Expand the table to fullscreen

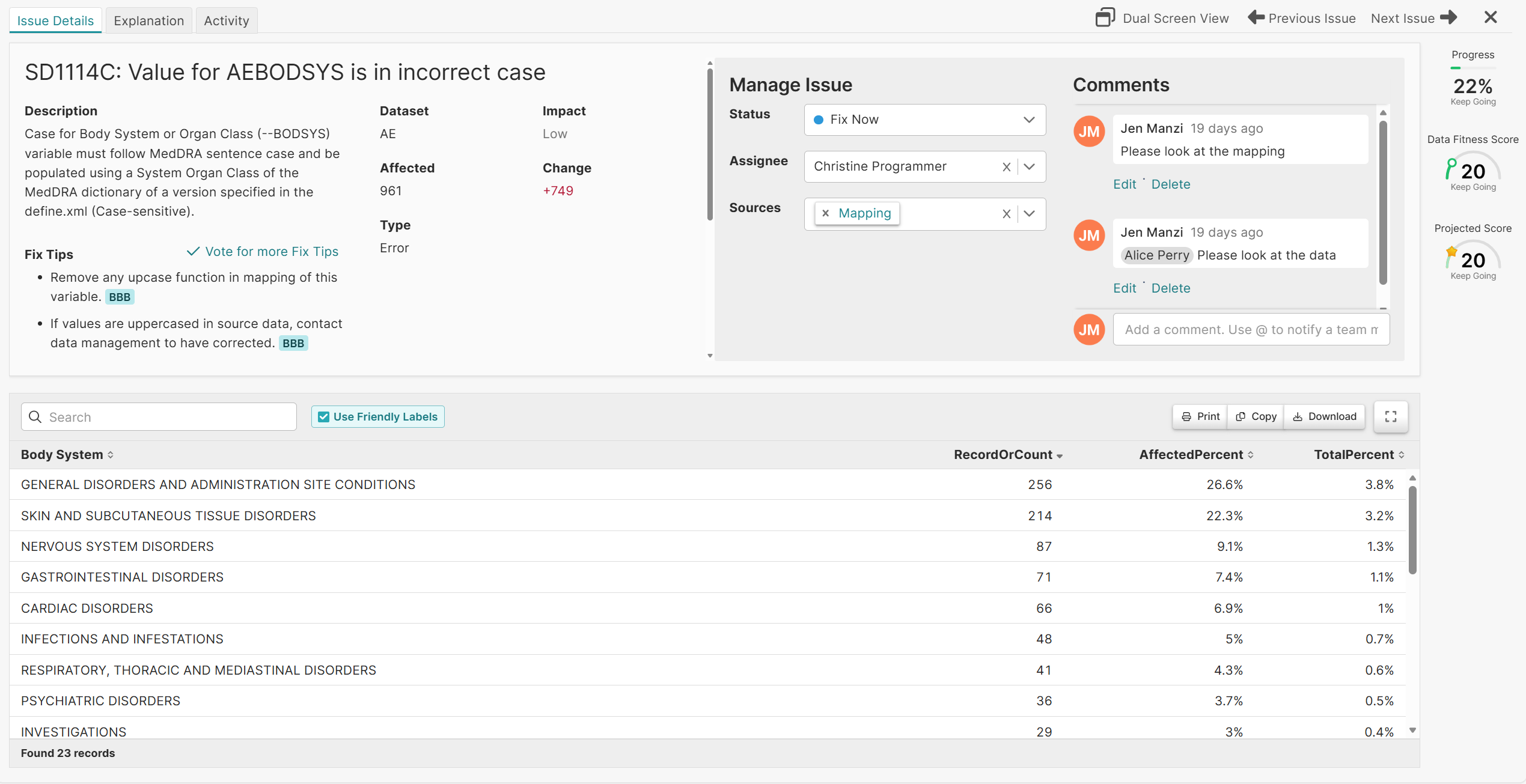[1390, 416]
